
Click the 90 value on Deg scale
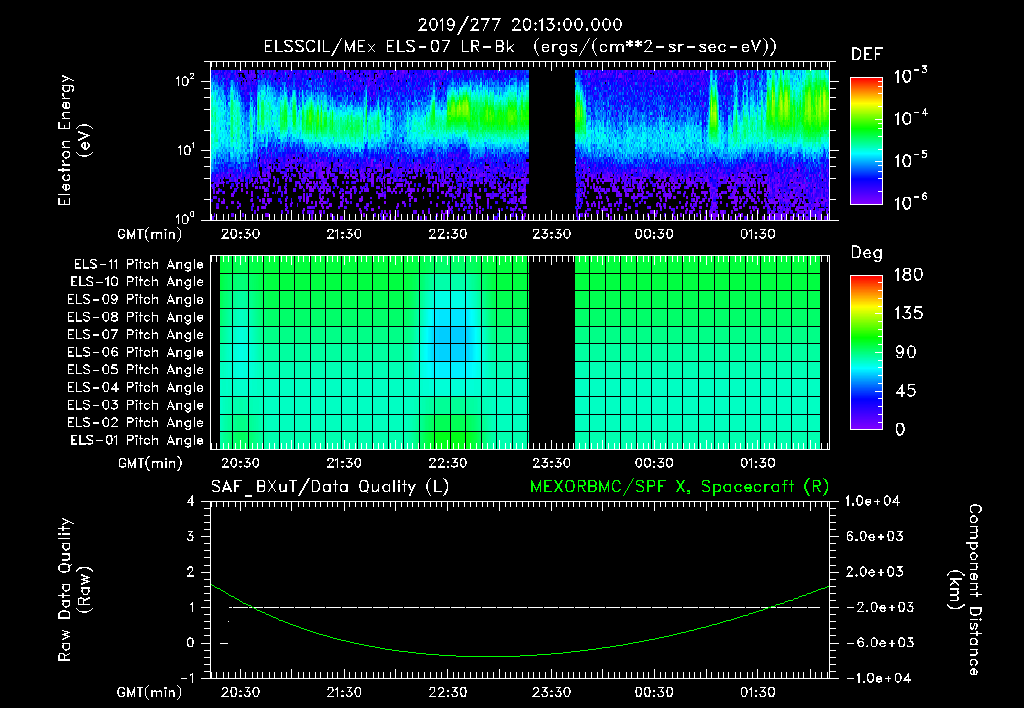[x=906, y=352]
